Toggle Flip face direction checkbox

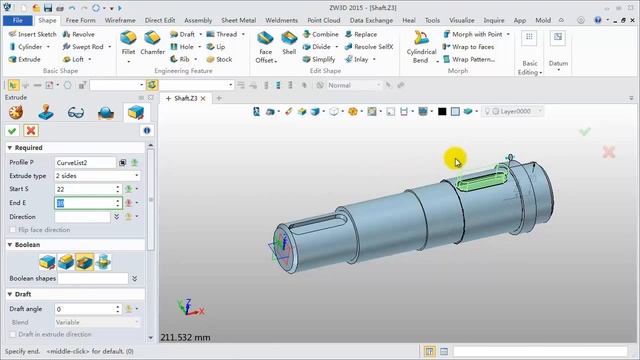click(x=13, y=230)
